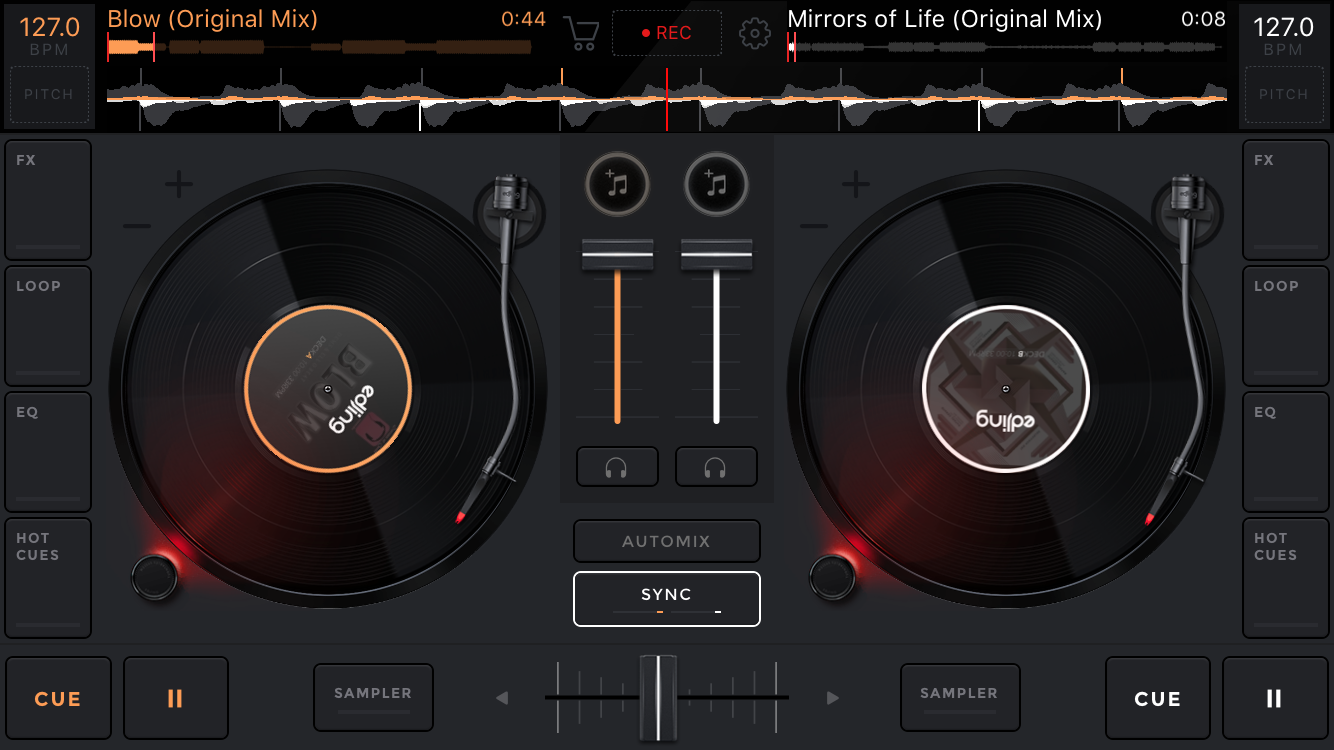Screen dimensions: 1334x750
Task: Click the crossfader right arrow
Action: coord(832,698)
